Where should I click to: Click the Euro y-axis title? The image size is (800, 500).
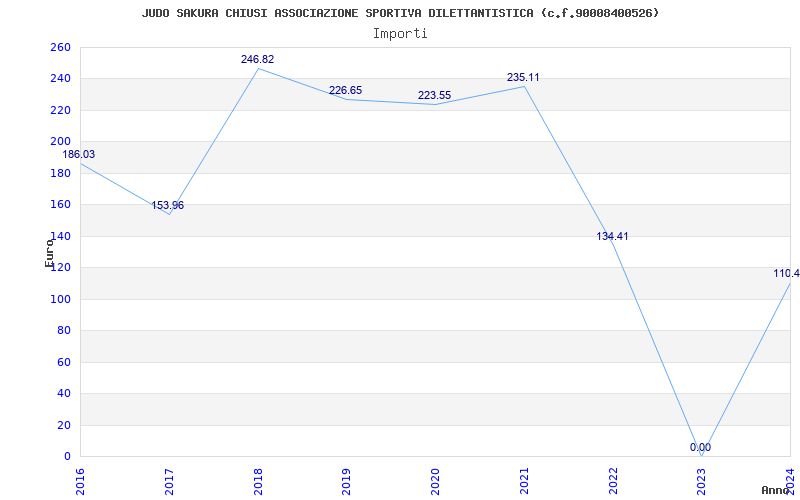pos(49,253)
